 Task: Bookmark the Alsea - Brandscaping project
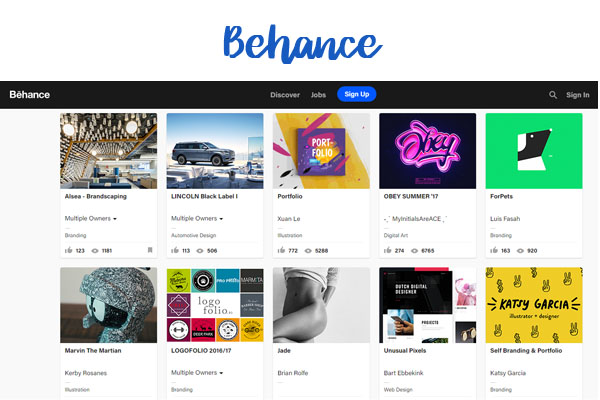pos(150,250)
